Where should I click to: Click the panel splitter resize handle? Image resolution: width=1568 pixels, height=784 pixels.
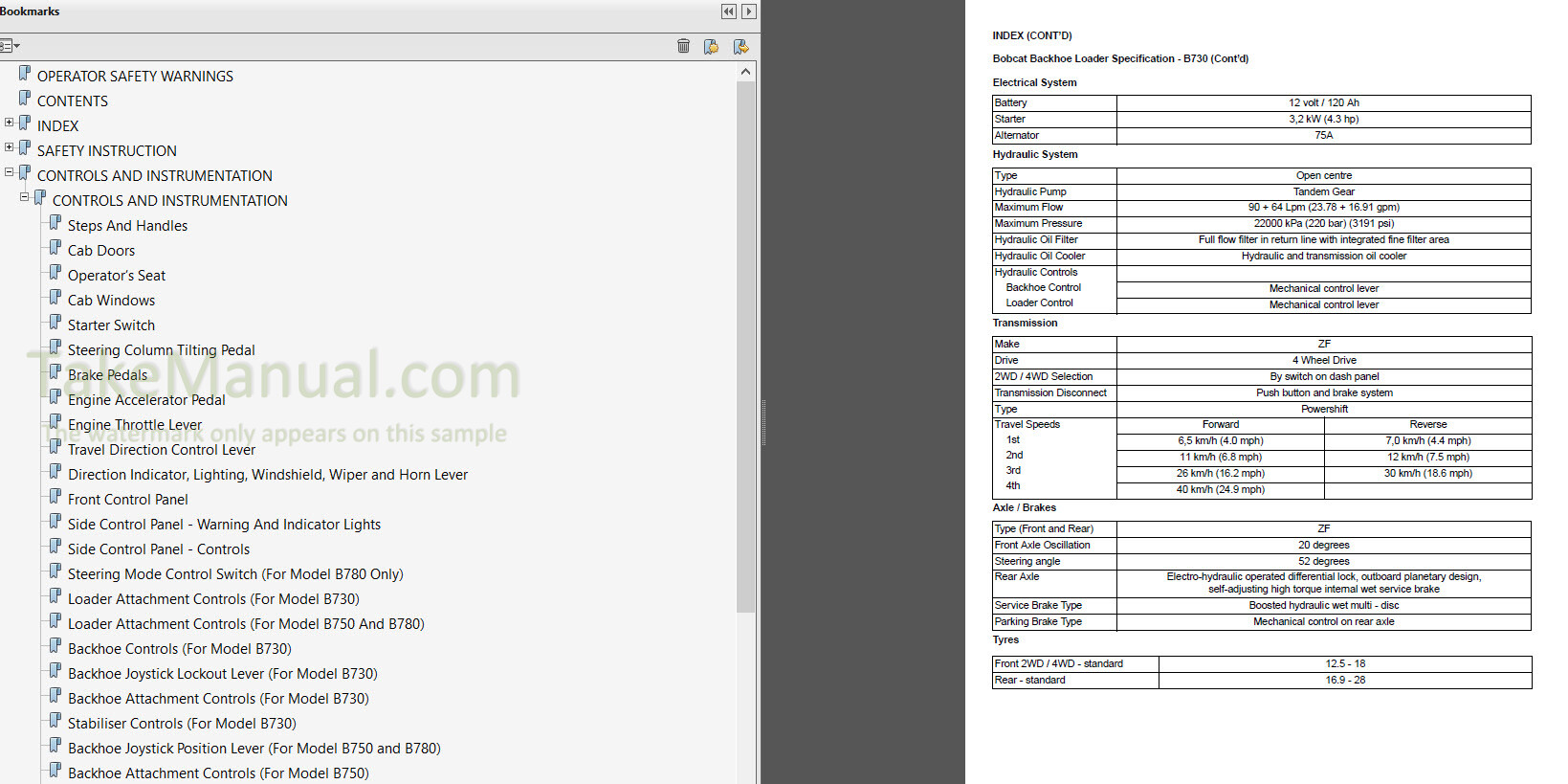coord(763,421)
